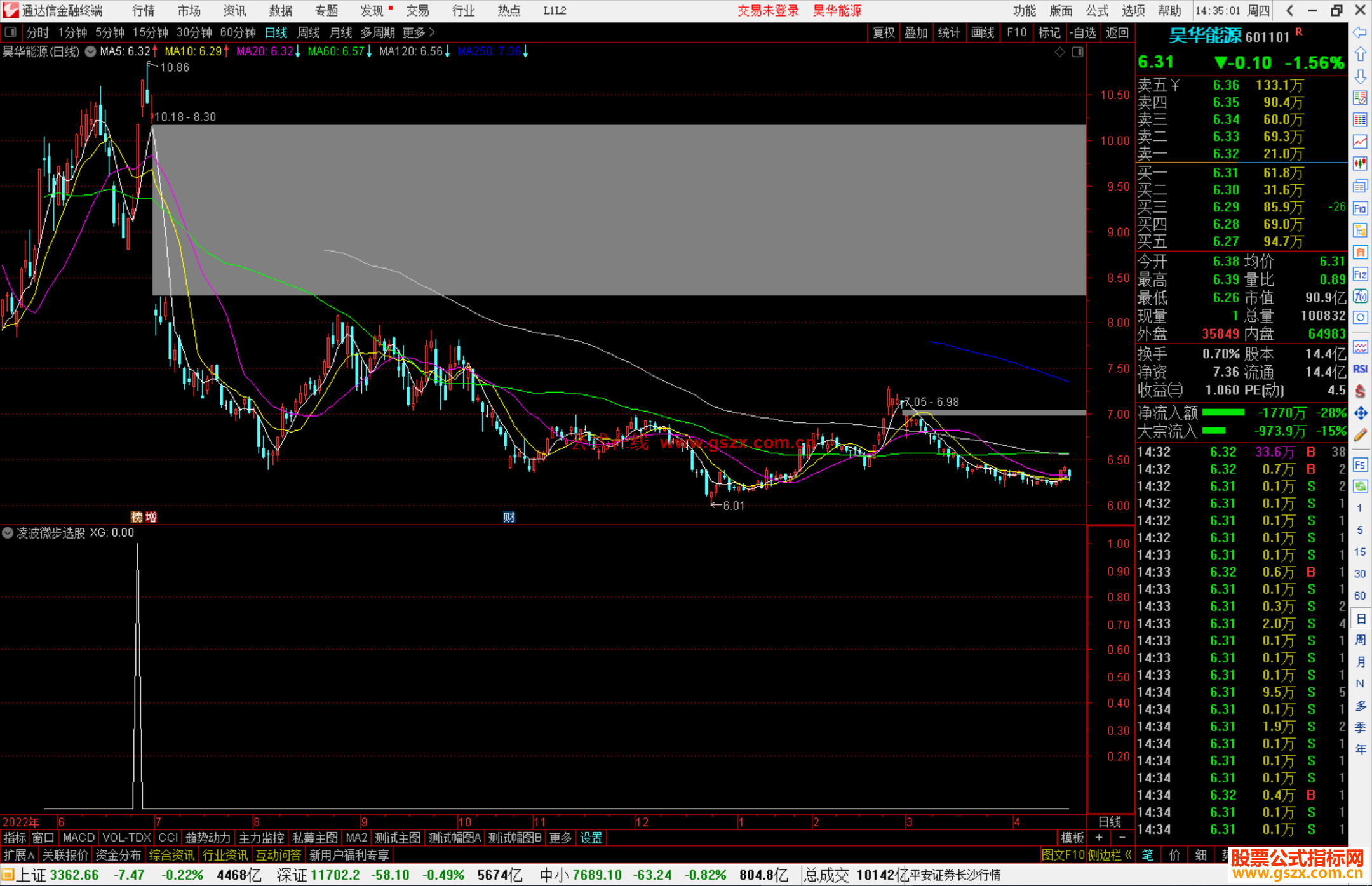Click the RSI indicator sidebar icon
This screenshot has height=886, width=1372.
click(x=1360, y=369)
